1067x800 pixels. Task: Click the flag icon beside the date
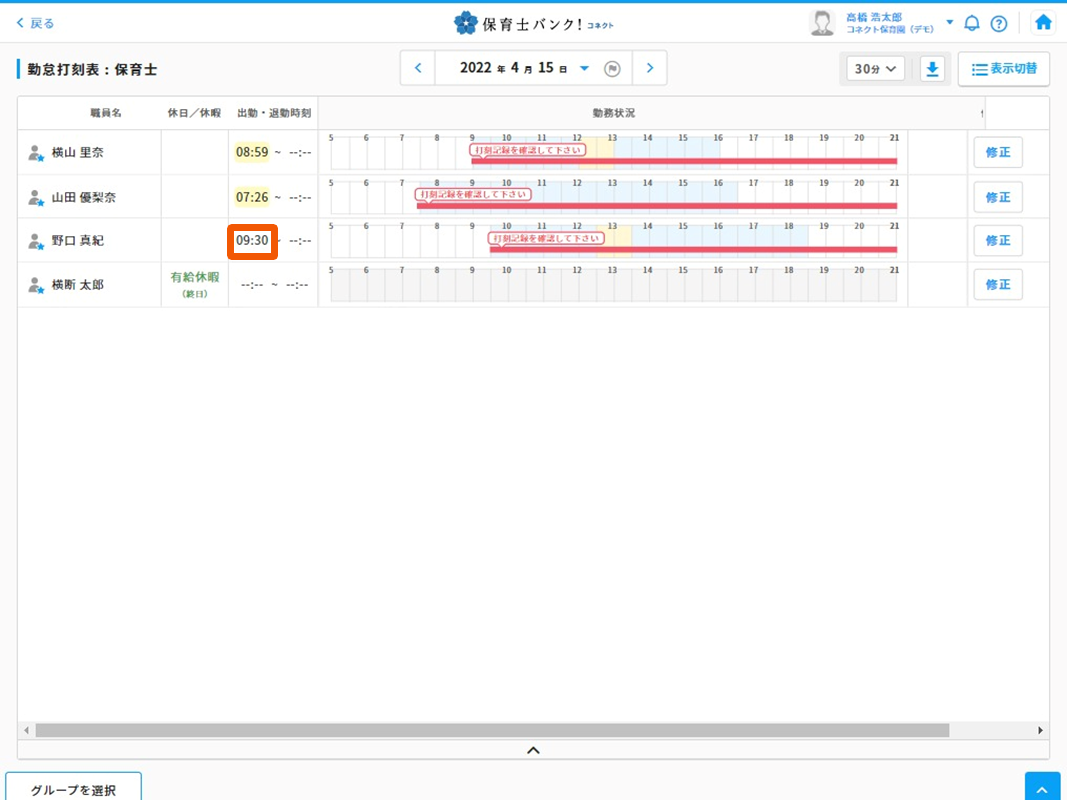tap(613, 69)
